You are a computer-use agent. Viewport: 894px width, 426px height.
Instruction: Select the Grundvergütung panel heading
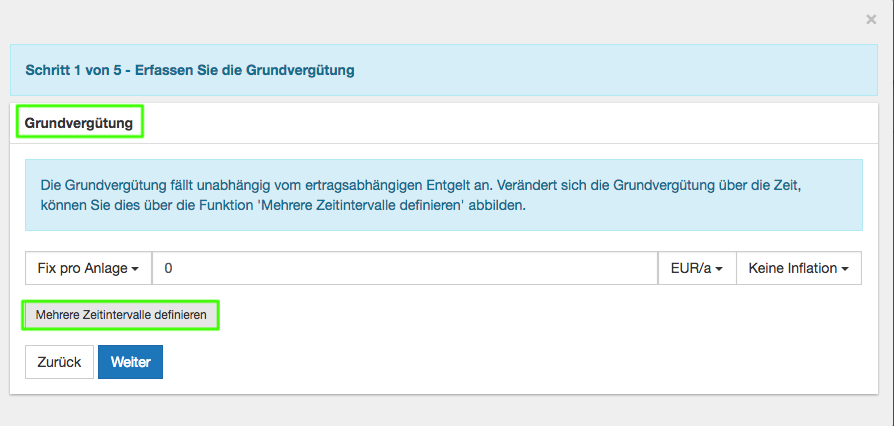[x=79, y=122]
